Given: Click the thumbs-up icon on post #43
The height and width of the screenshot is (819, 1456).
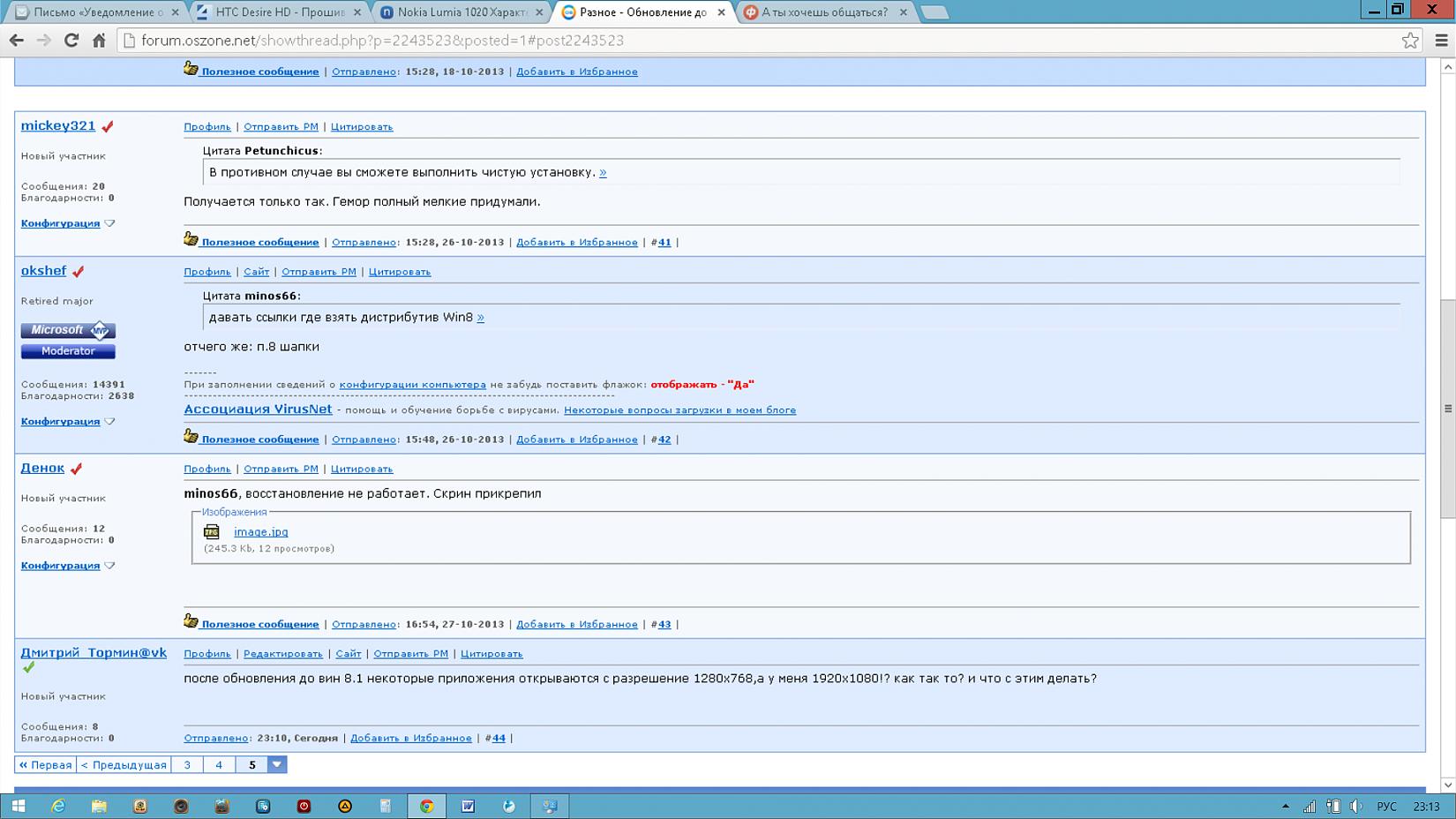Looking at the screenshot, I should tap(191, 621).
